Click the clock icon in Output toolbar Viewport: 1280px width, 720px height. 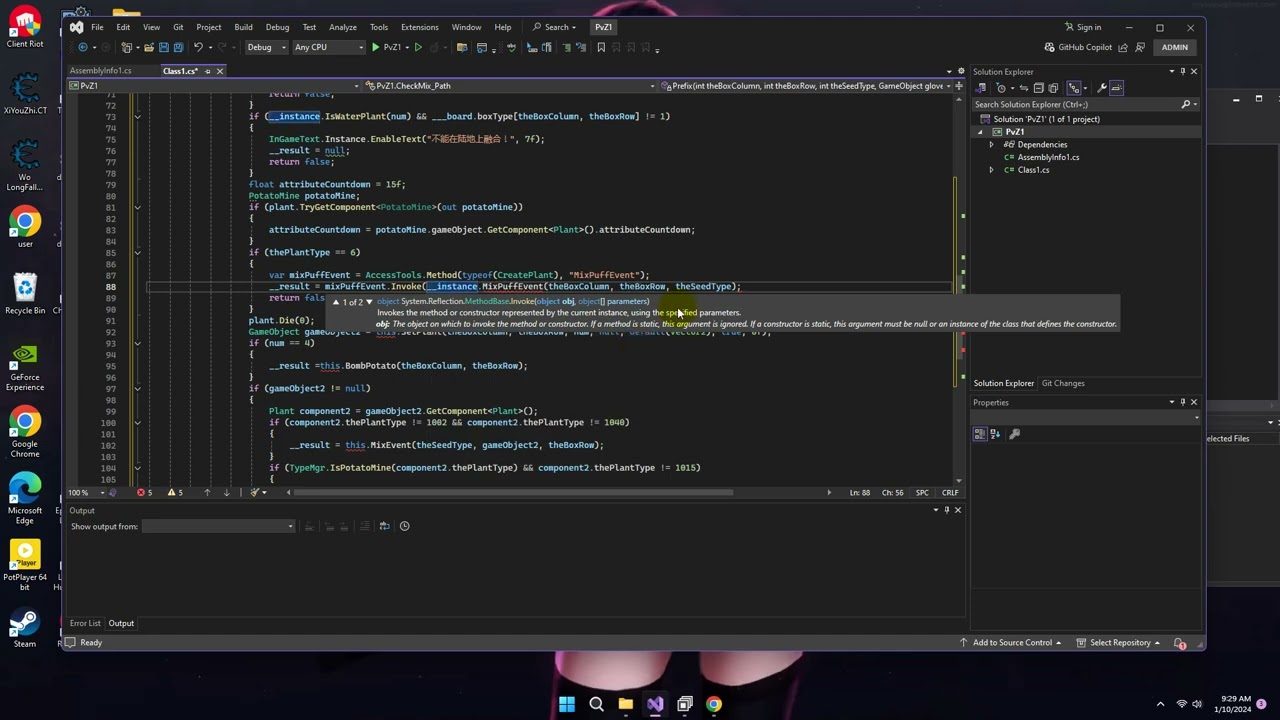(404, 526)
